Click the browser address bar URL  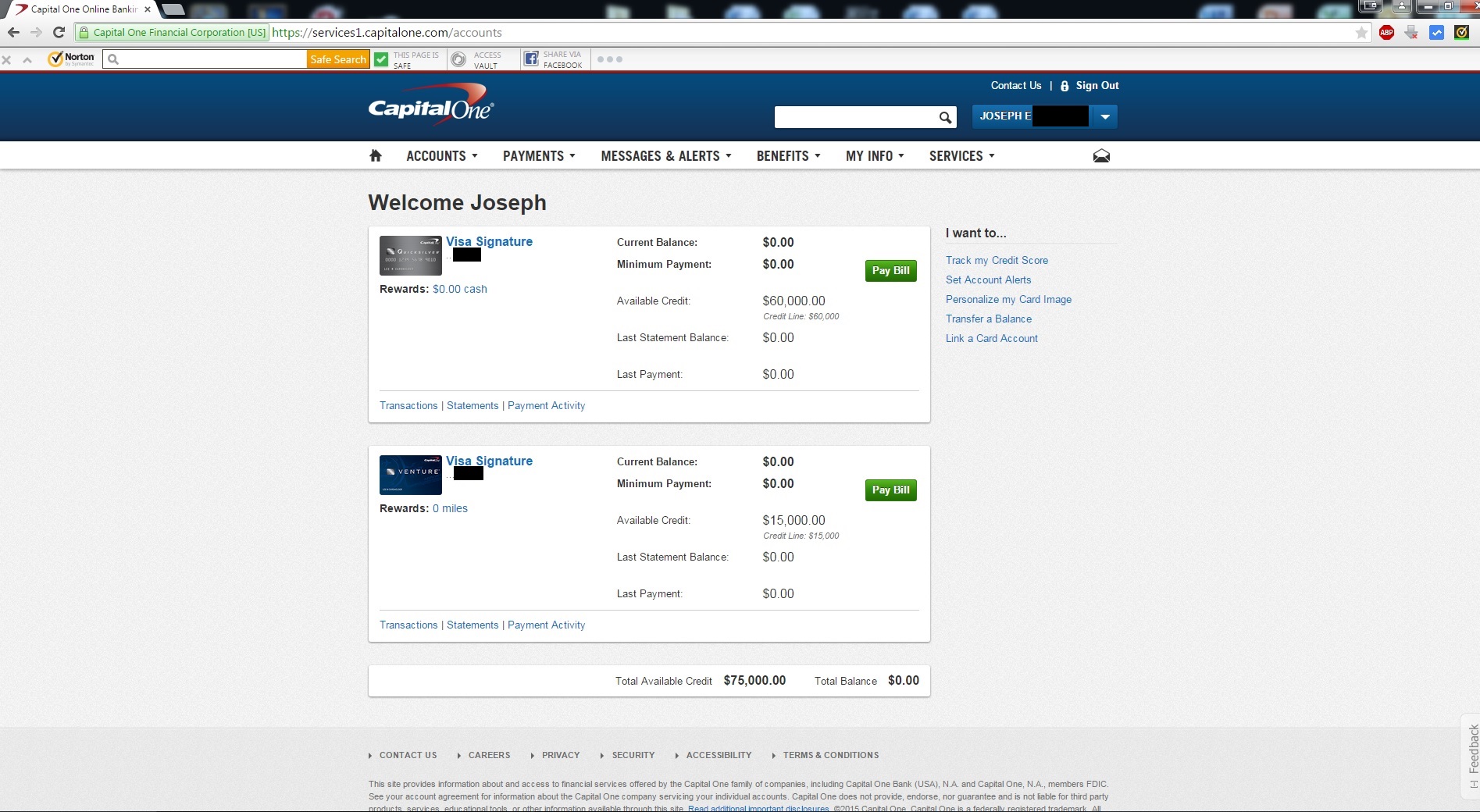387,33
